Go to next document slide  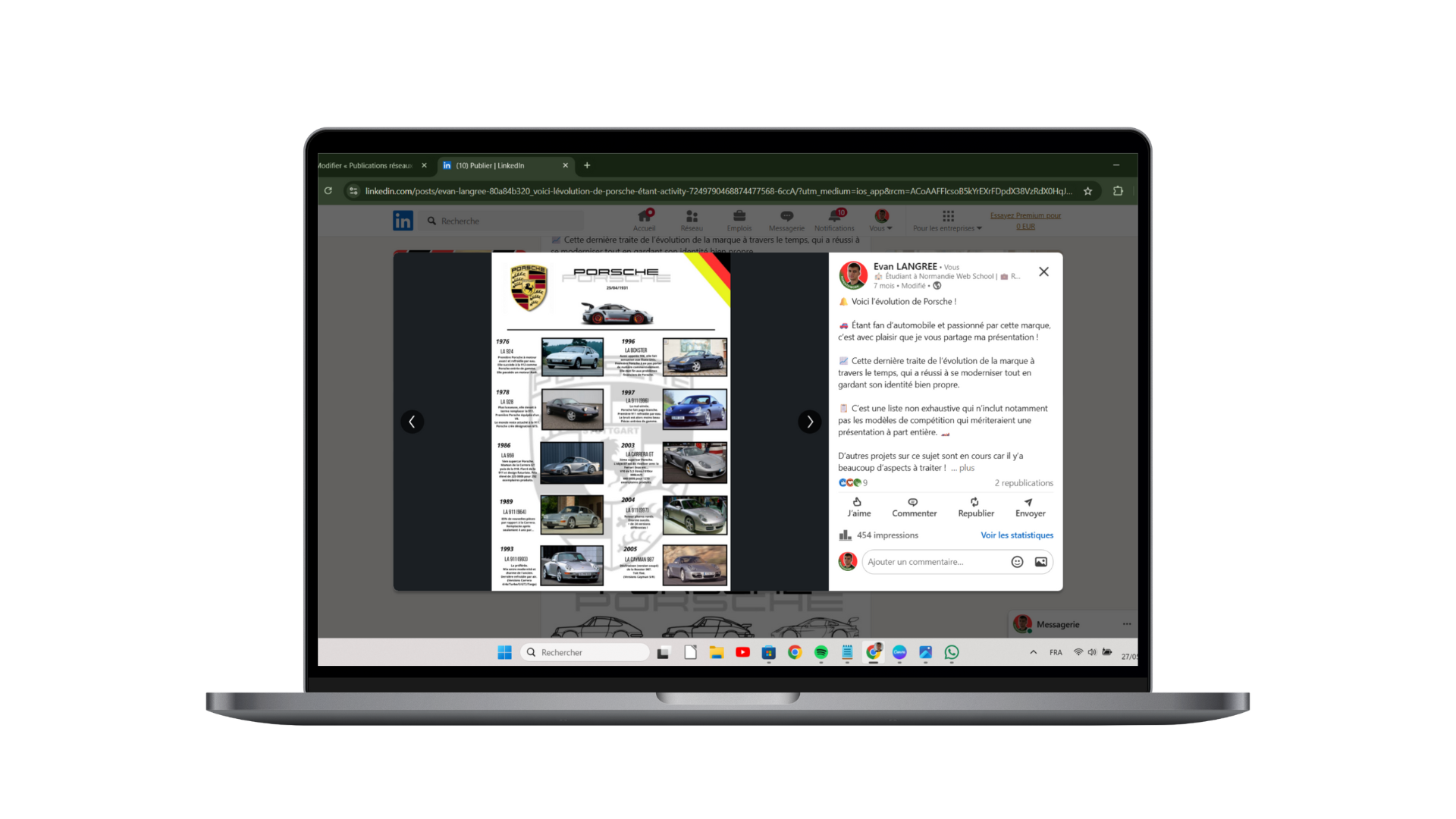pyautogui.click(x=810, y=422)
